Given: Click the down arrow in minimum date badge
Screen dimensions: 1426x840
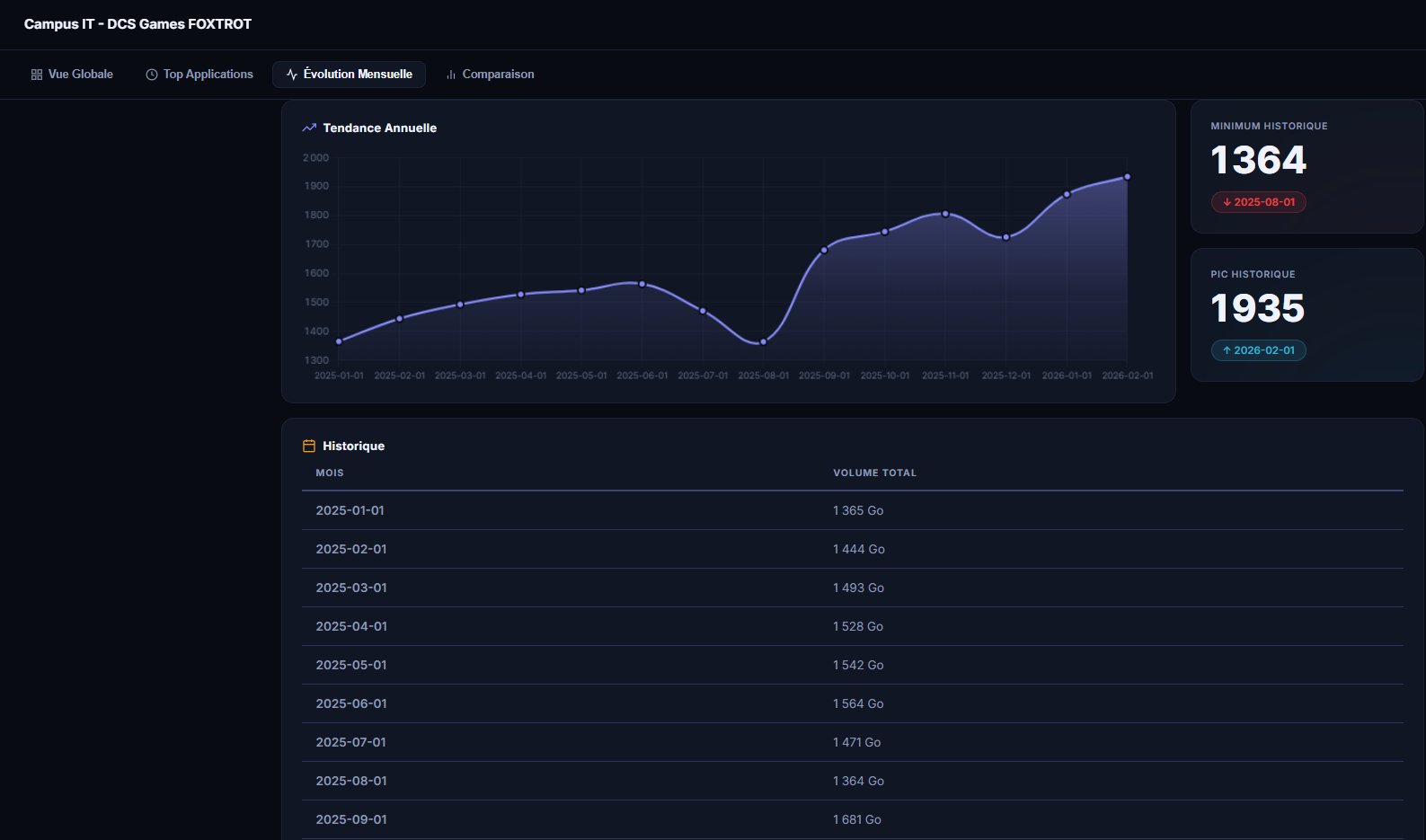Looking at the screenshot, I should click(1227, 202).
